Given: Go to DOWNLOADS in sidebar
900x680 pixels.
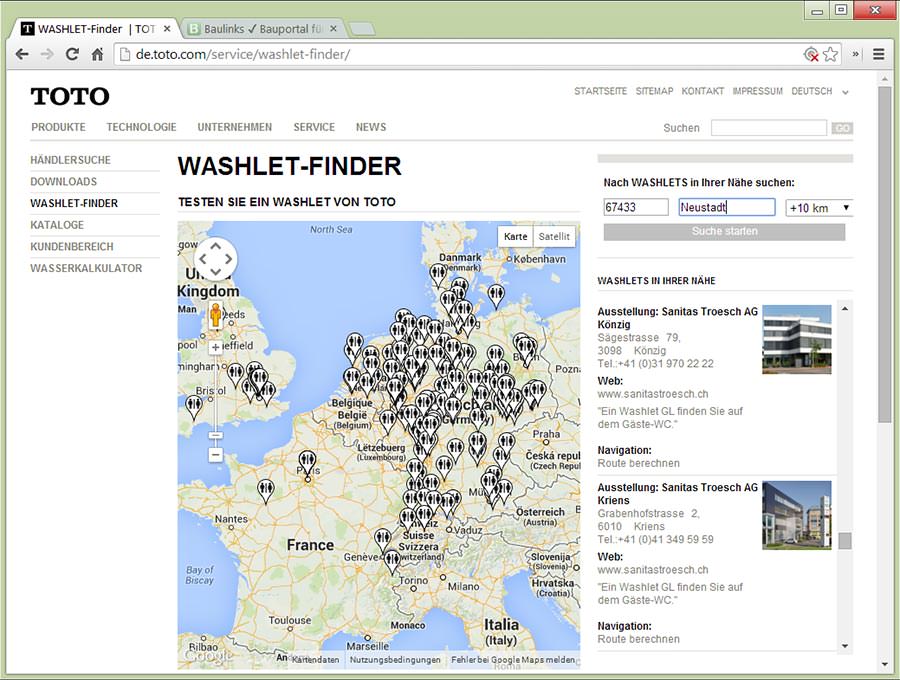Looking at the screenshot, I should coord(64,182).
